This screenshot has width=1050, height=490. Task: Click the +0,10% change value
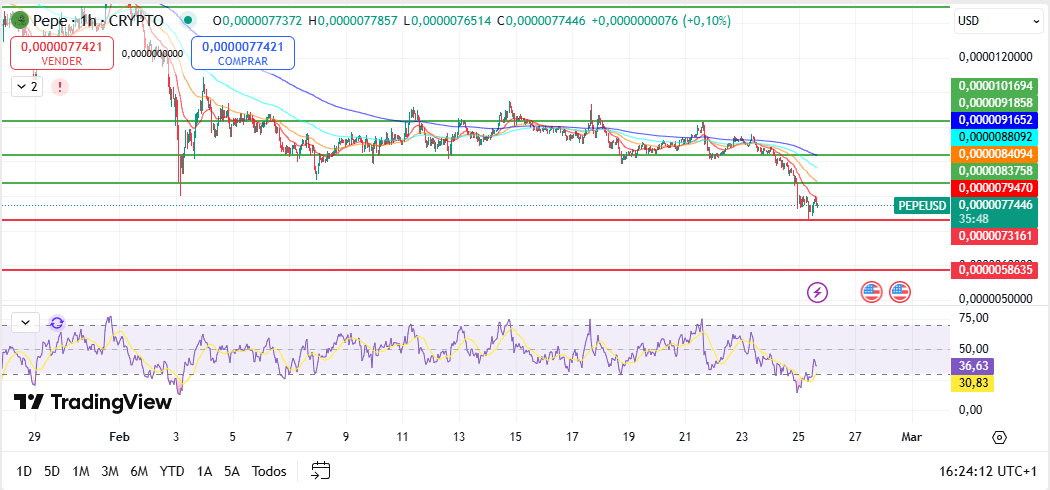(706, 21)
